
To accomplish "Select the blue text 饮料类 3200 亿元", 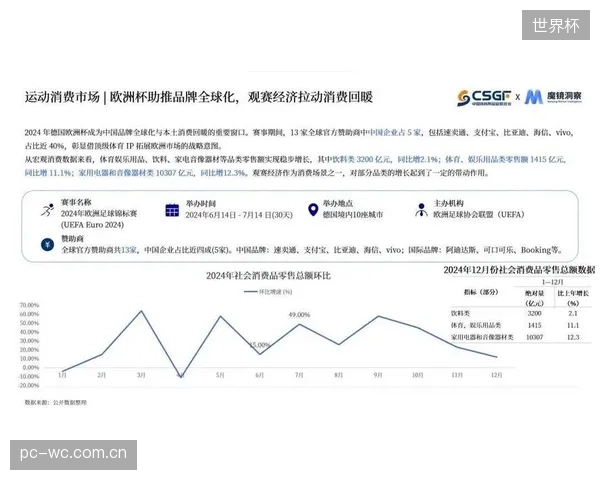I will 362,159.
